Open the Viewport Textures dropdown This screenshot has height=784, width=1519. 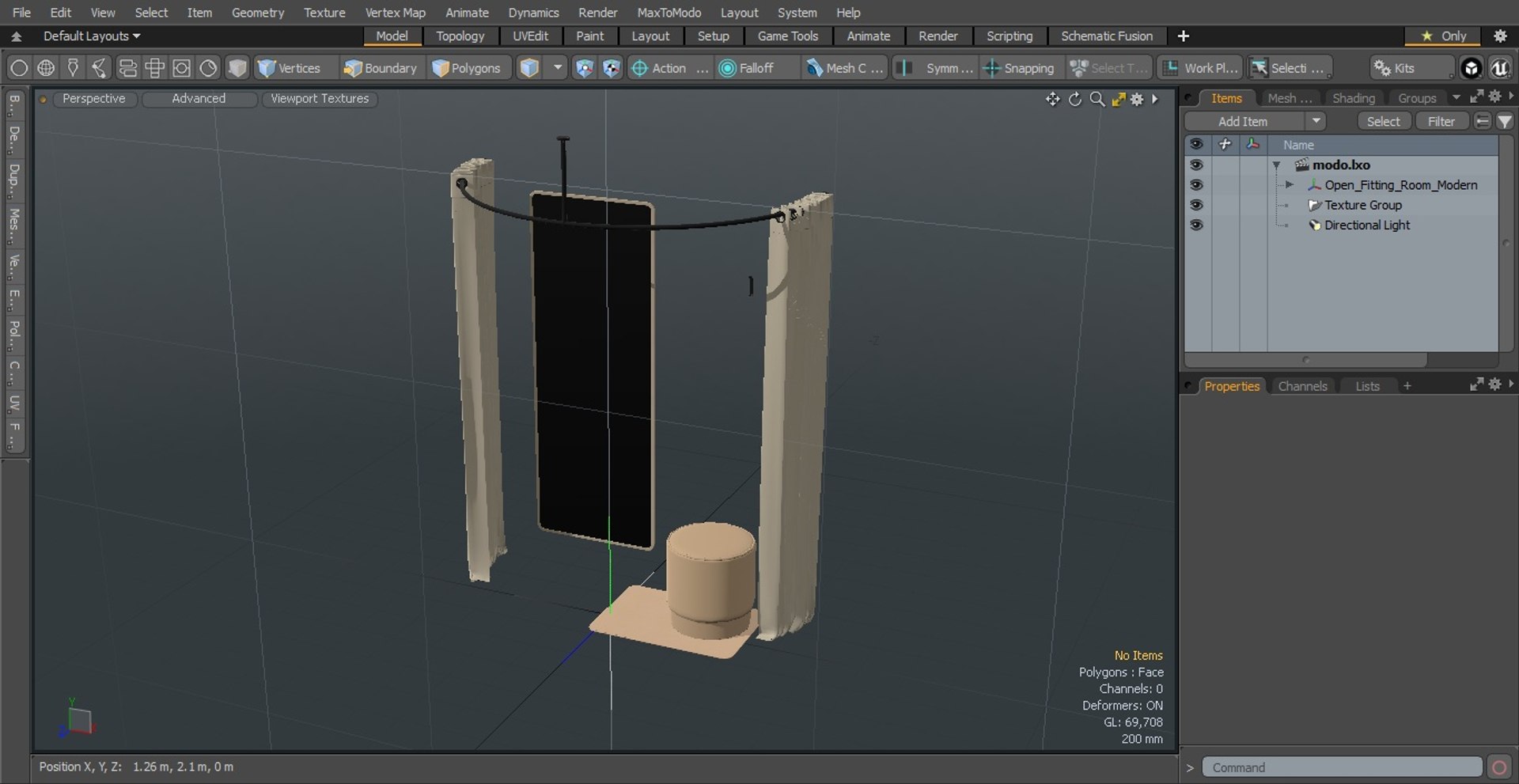[x=320, y=99]
